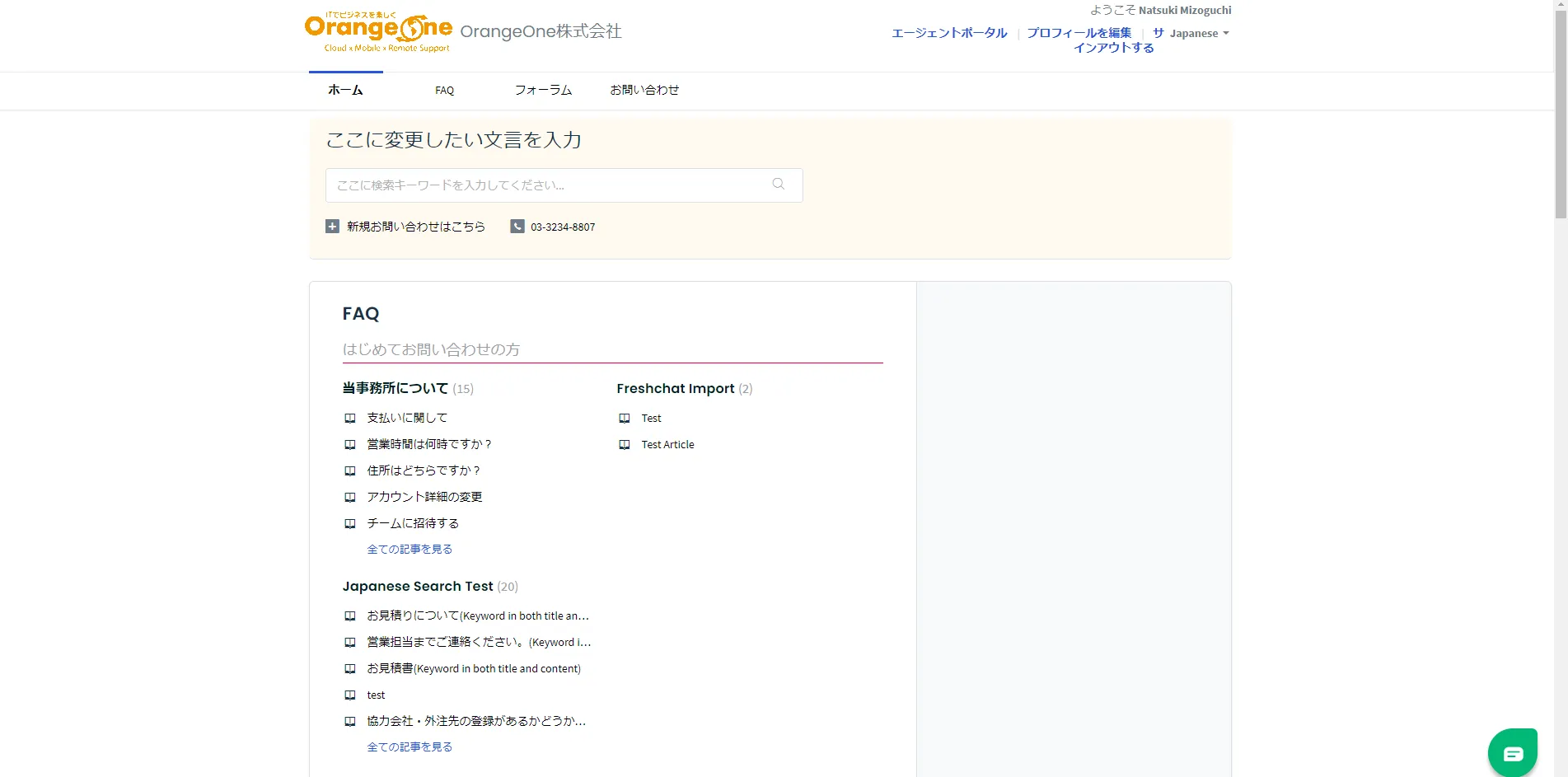Click the OrangeOne logo
1568x777 pixels.
378,32
